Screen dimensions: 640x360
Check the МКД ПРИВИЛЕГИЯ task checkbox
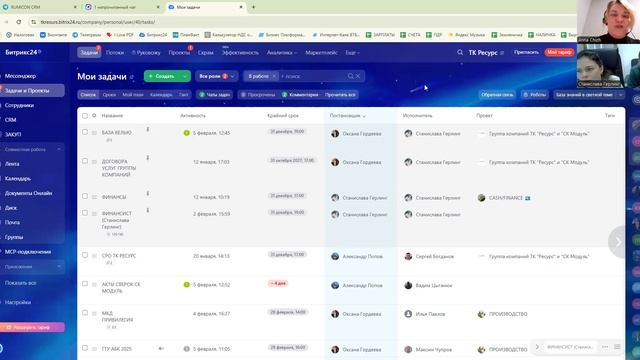pyautogui.click(x=85, y=313)
